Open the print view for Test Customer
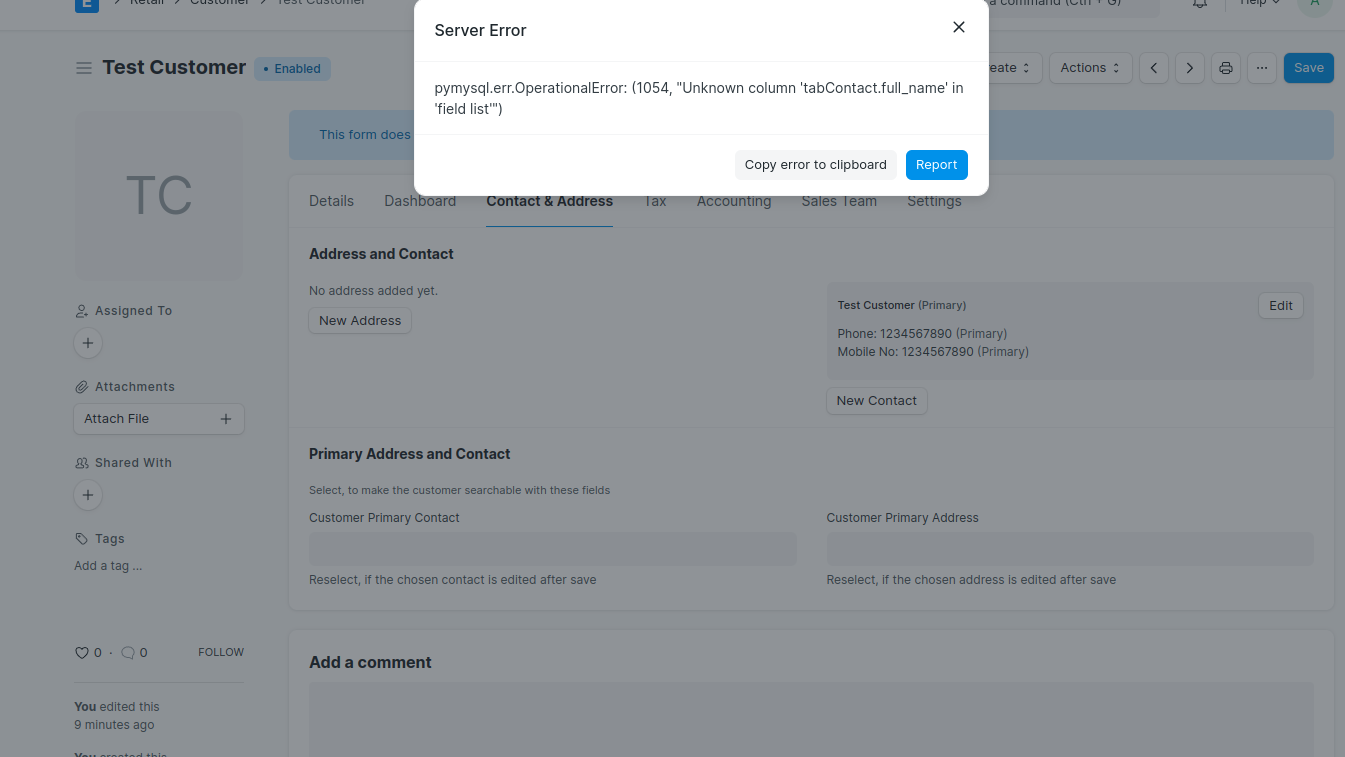The height and width of the screenshot is (757, 1345). click(x=1225, y=67)
